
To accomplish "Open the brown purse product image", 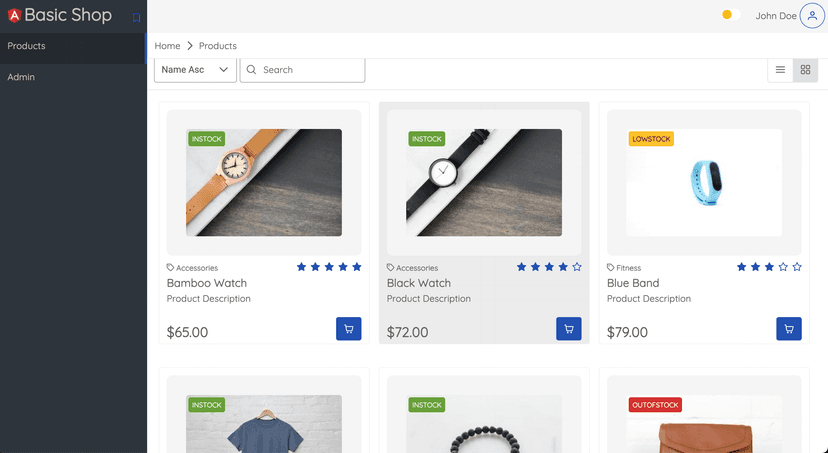I will [704, 424].
